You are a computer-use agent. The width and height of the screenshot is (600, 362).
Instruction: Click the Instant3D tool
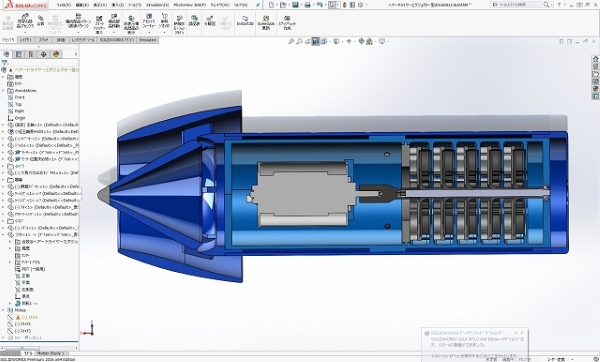coord(245,21)
